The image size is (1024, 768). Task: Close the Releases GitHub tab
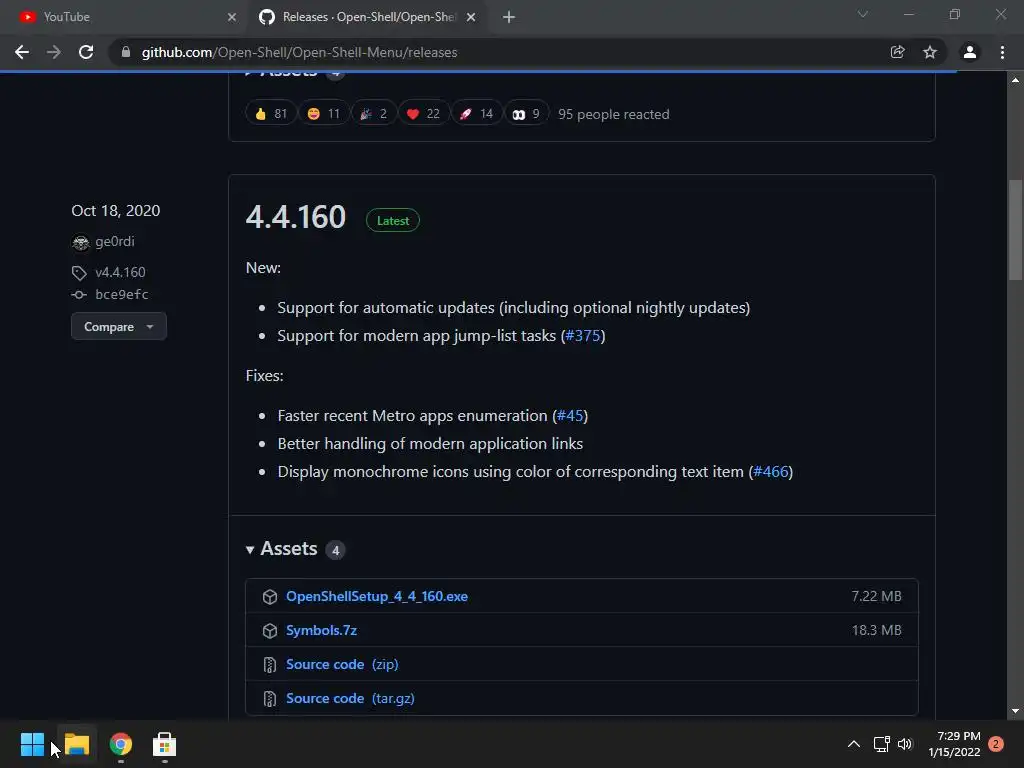(x=471, y=17)
